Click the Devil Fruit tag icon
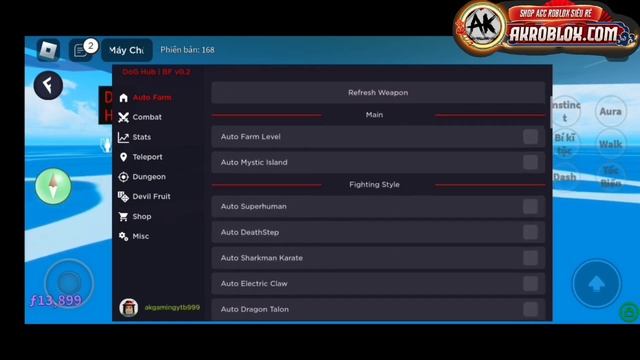Viewport: 640px width, 360px height. [123, 196]
